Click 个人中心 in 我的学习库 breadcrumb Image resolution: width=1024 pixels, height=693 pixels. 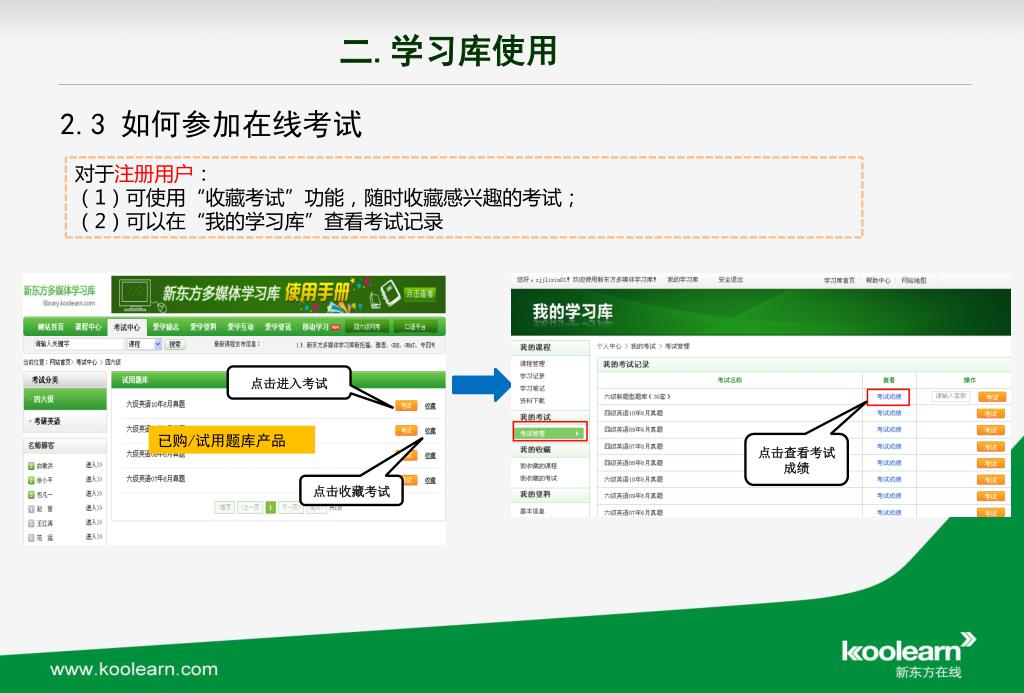coord(609,346)
